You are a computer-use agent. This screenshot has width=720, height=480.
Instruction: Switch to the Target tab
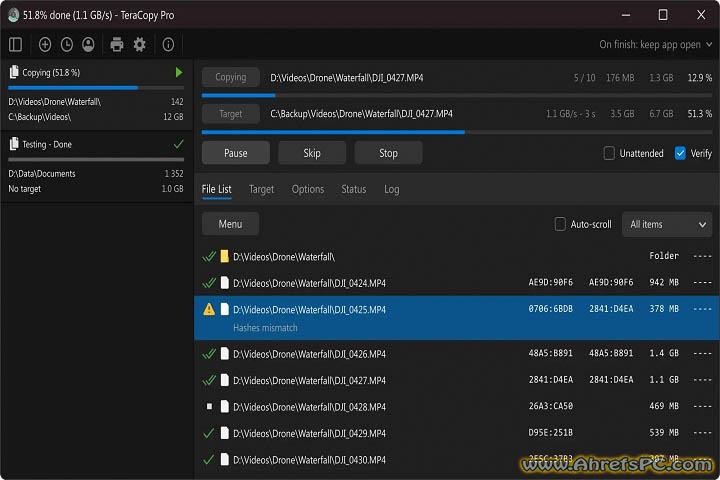[x=261, y=189]
